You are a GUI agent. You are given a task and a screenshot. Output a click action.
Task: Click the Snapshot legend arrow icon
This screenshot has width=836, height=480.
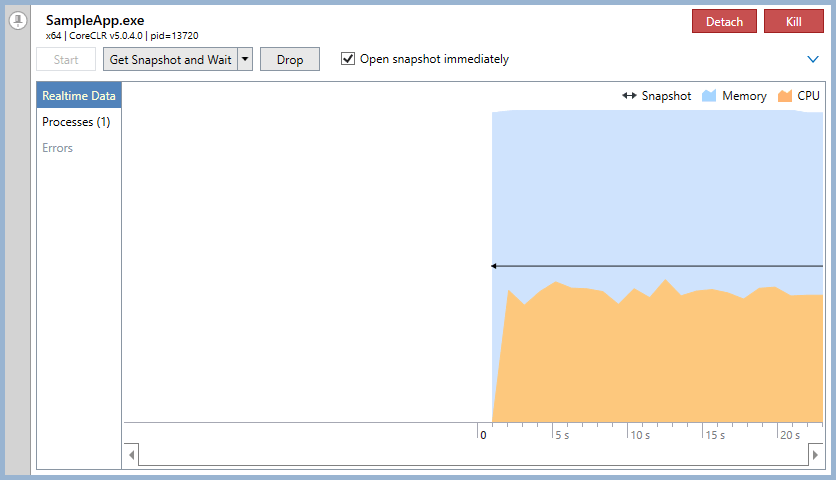pos(629,95)
